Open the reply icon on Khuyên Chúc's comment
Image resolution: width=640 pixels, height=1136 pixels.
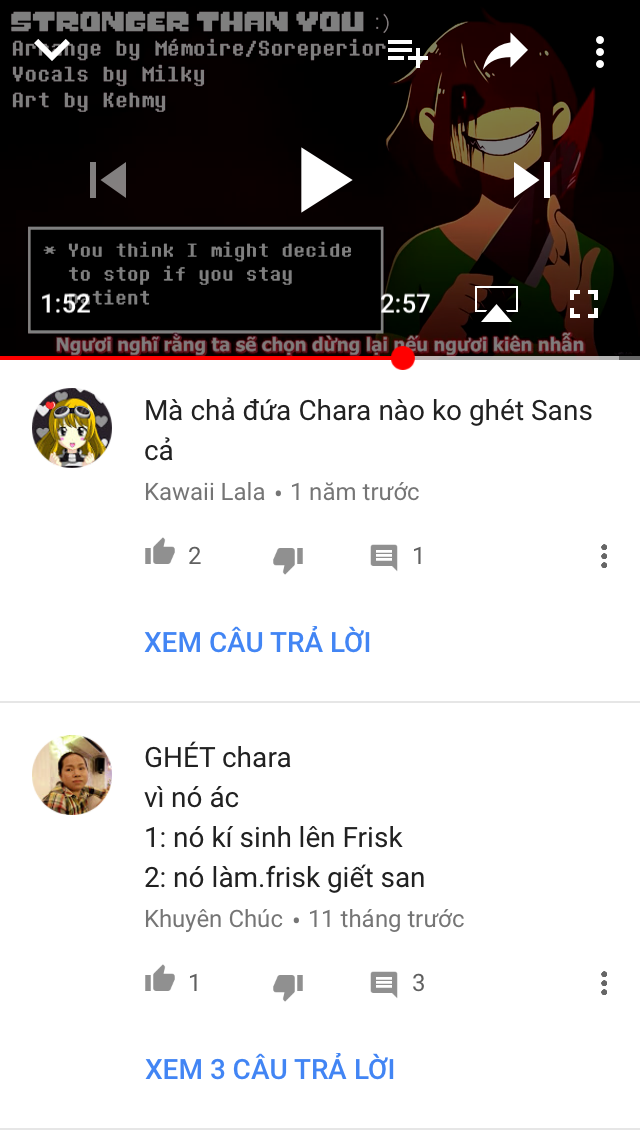[383, 984]
